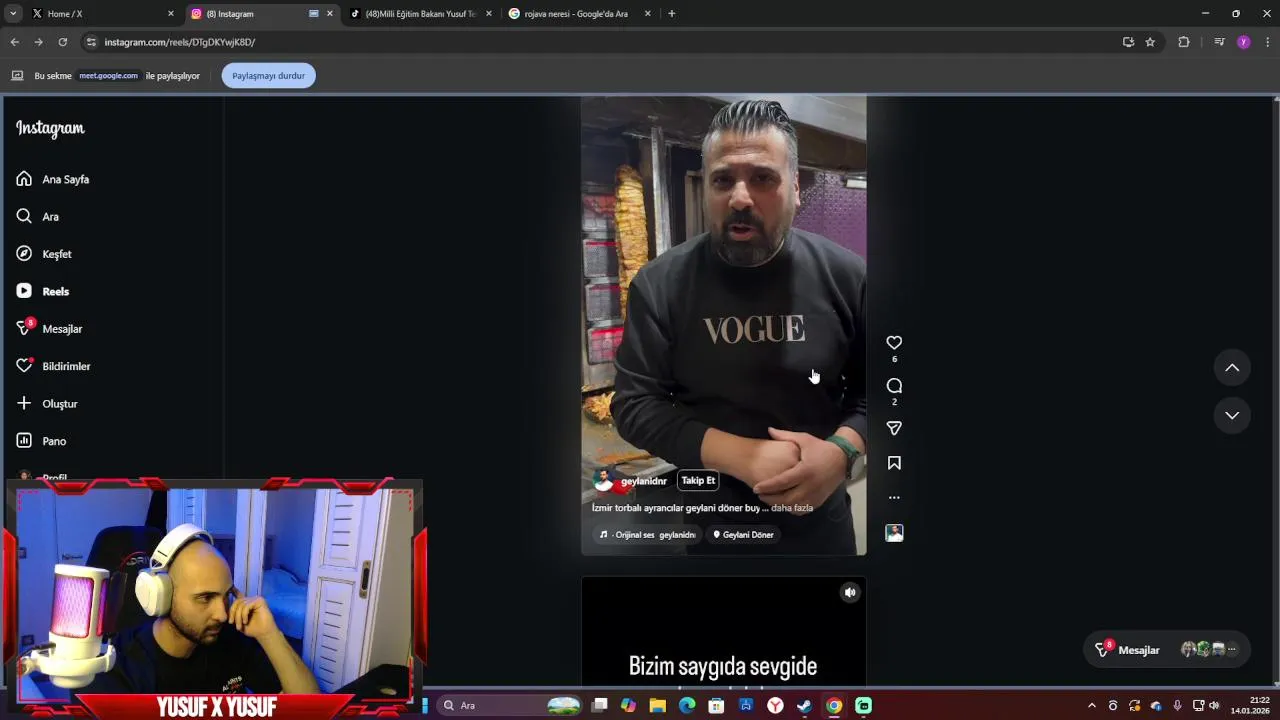The width and height of the screenshot is (1280, 720).
Task: Open the Chrome profile avatar
Action: [1244, 42]
